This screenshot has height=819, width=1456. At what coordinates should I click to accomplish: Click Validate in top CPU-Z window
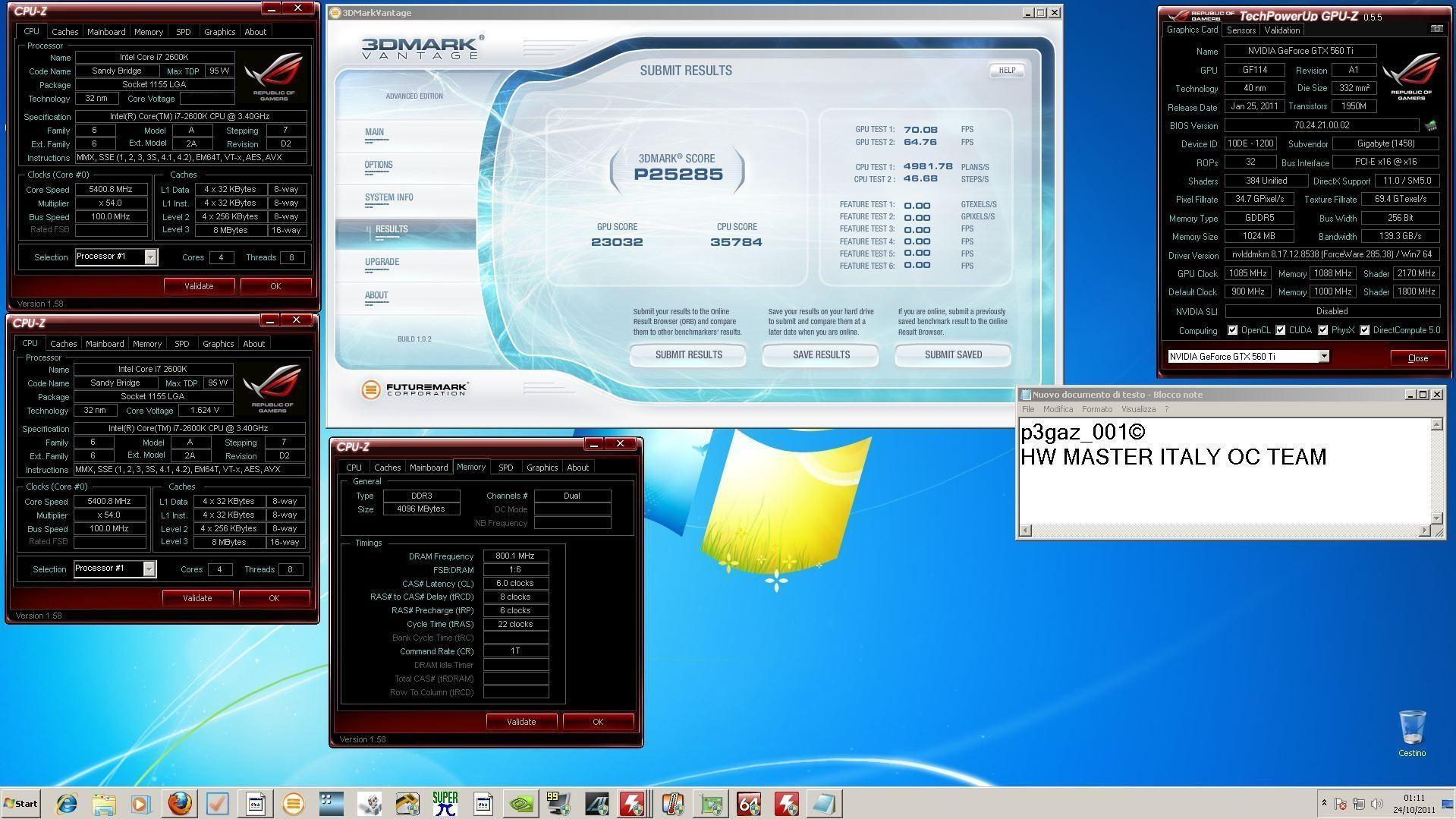(199, 286)
